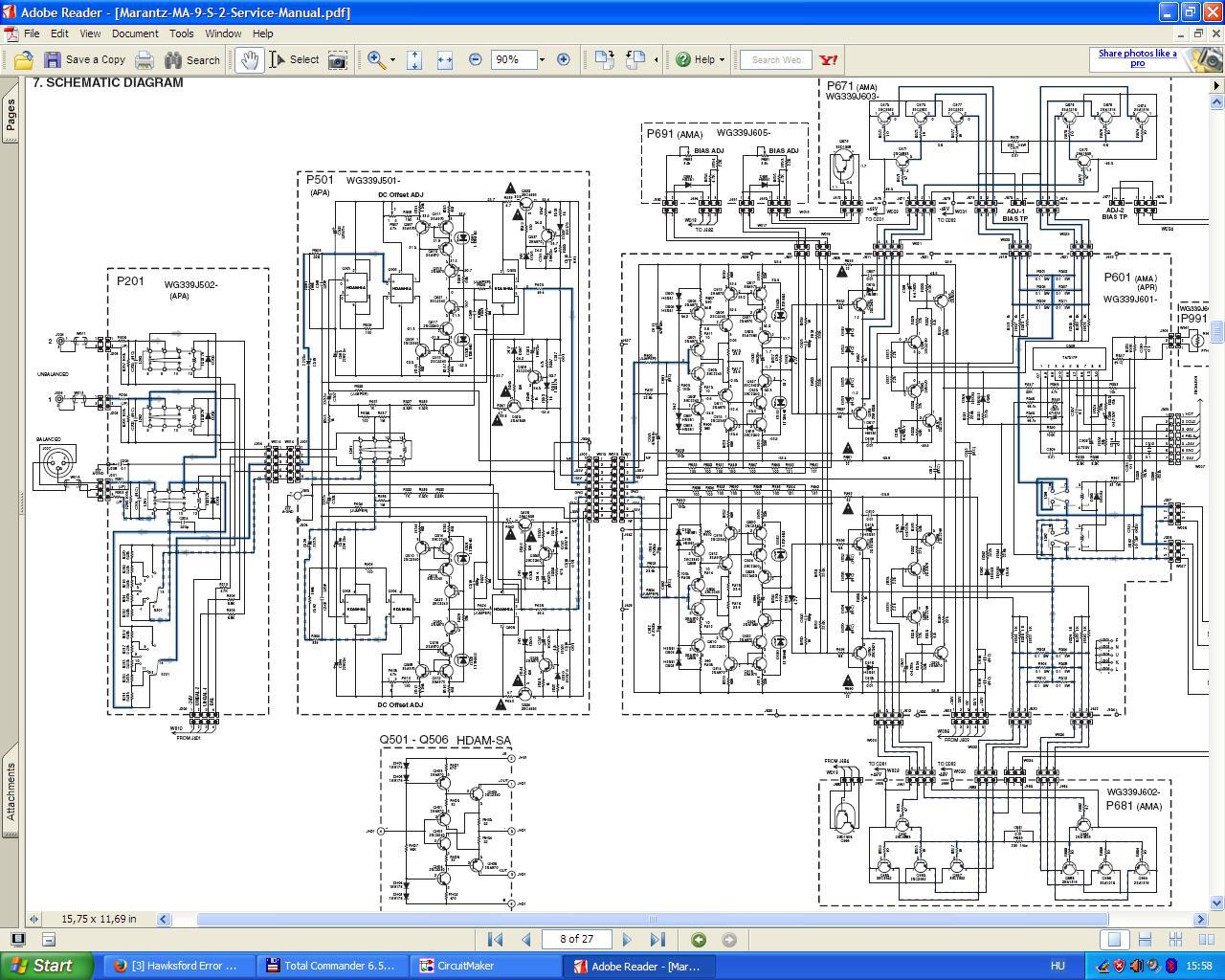Open the Pages side tab
The width and height of the screenshot is (1225, 980).
point(11,115)
